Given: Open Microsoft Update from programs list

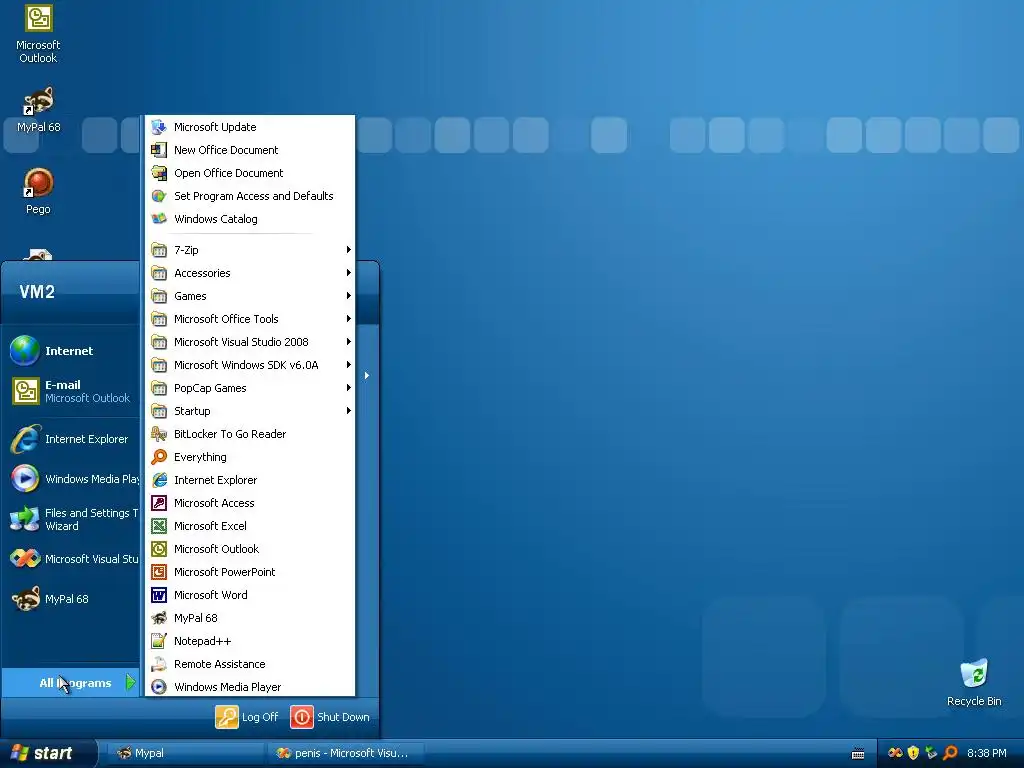Looking at the screenshot, I should (x=249, y=127).
